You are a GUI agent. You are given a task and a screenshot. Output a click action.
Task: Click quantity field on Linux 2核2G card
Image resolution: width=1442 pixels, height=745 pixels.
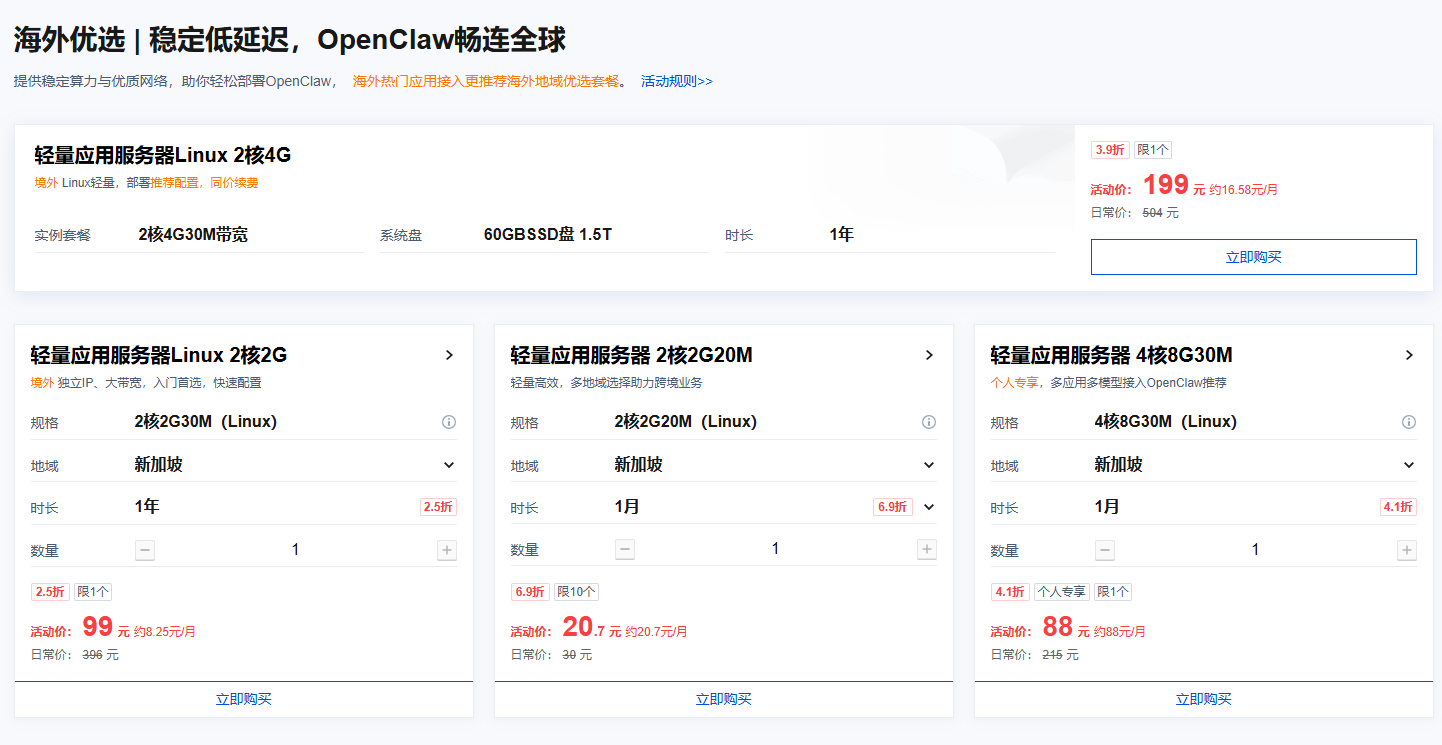pos(296,550)
